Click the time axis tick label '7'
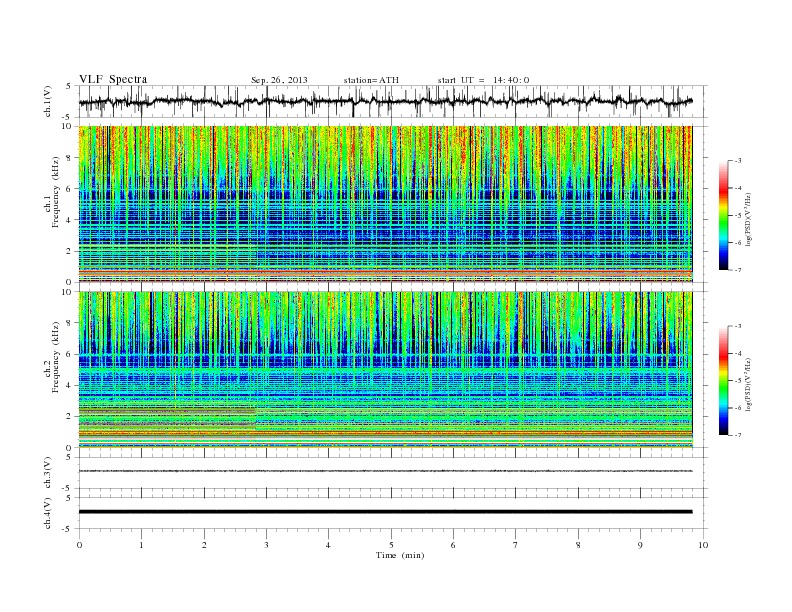The image size is (792, 612). pyautogui.click(x=516, y=545)
